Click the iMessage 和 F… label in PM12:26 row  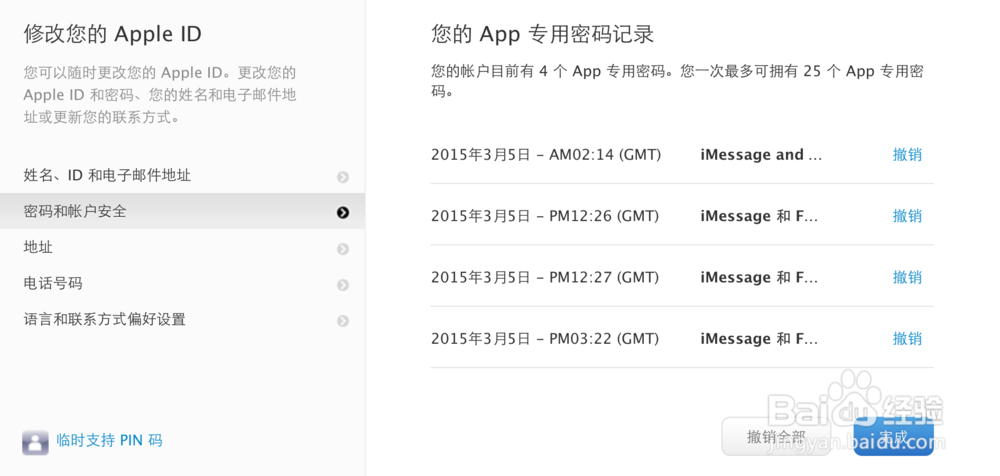coord(759,216)
